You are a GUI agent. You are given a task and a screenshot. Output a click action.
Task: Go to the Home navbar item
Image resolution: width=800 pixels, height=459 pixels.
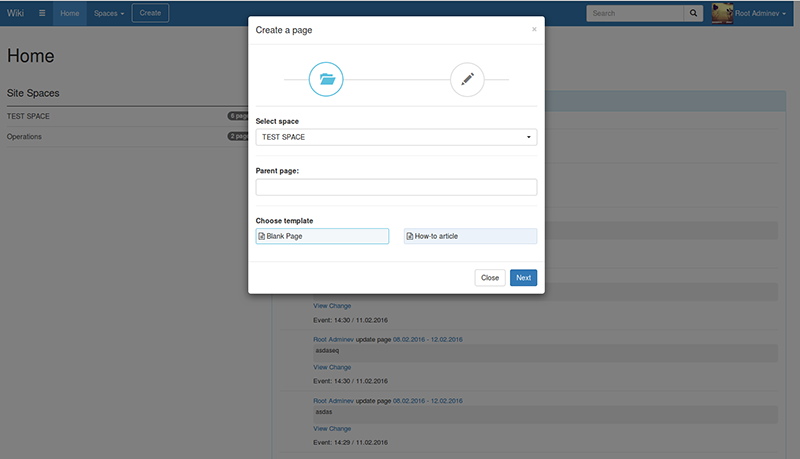click(x=69, y=13)
